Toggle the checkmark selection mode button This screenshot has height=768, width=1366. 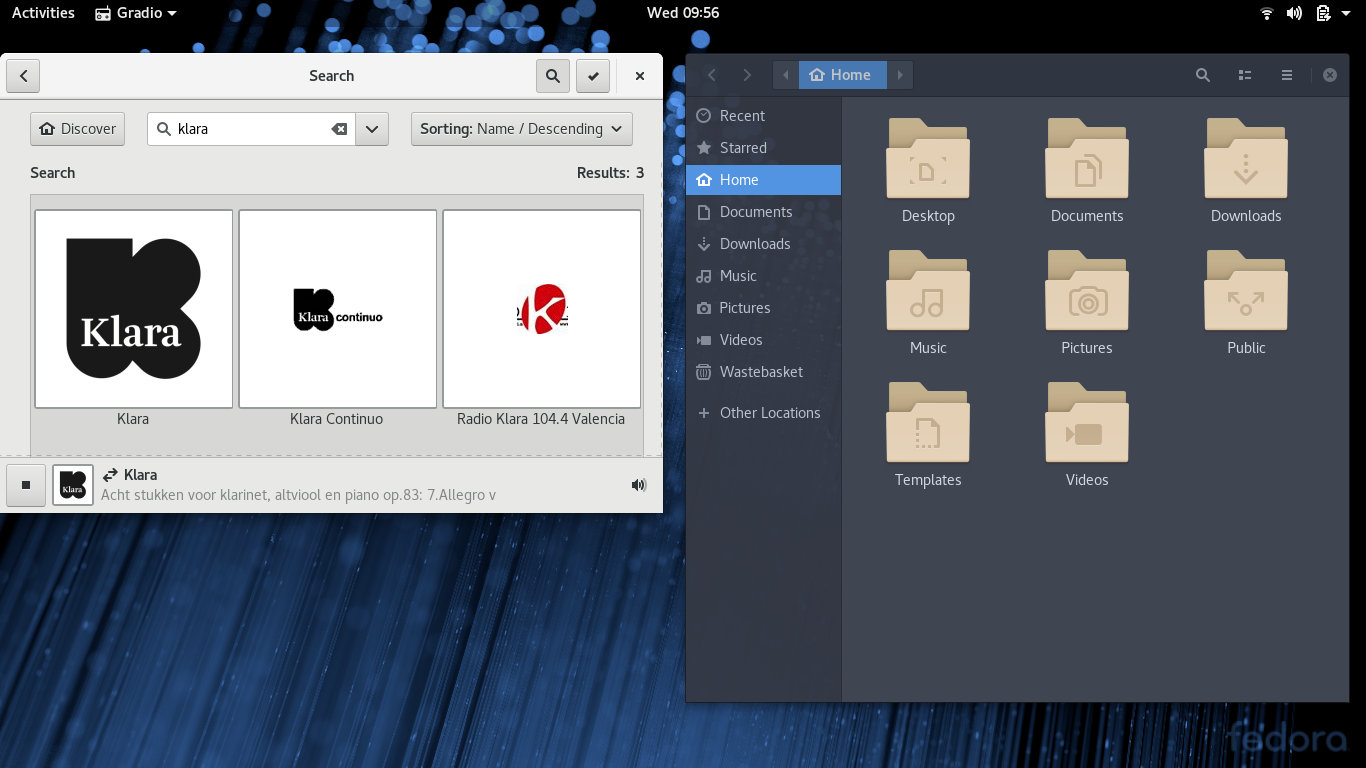(593, 76)
